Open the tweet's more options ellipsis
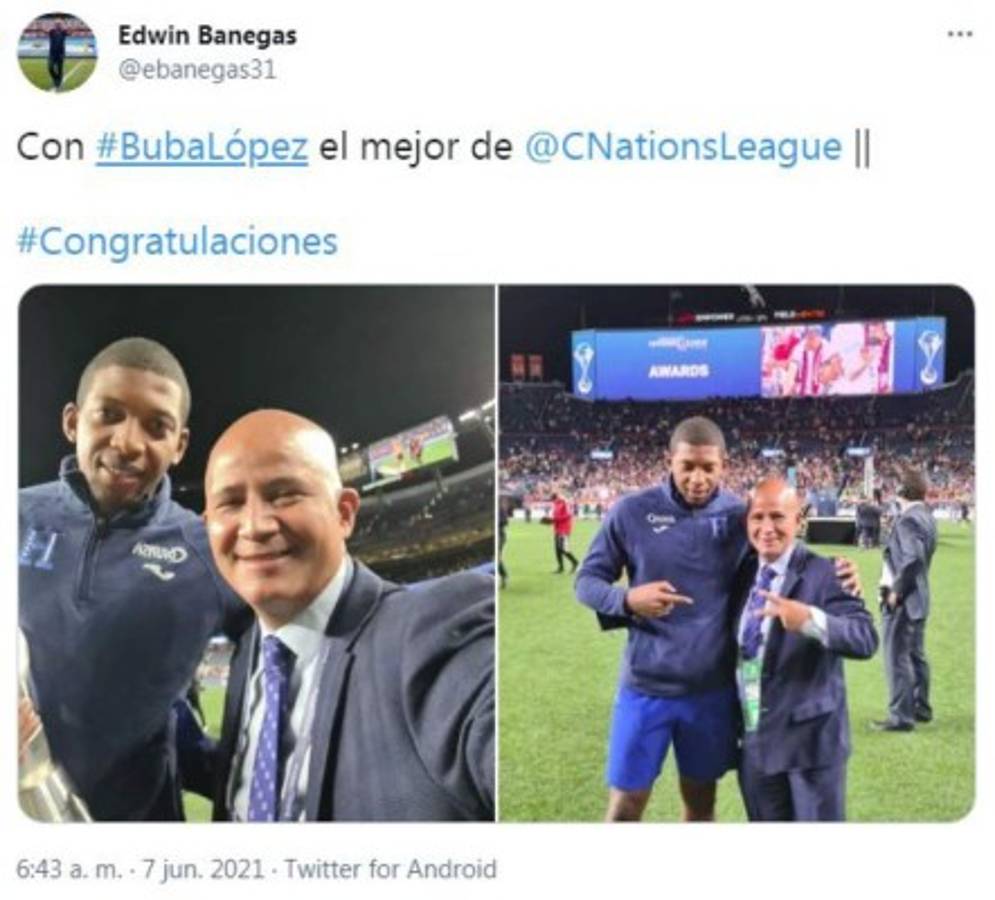995x900 pixels. click(959, 34)
